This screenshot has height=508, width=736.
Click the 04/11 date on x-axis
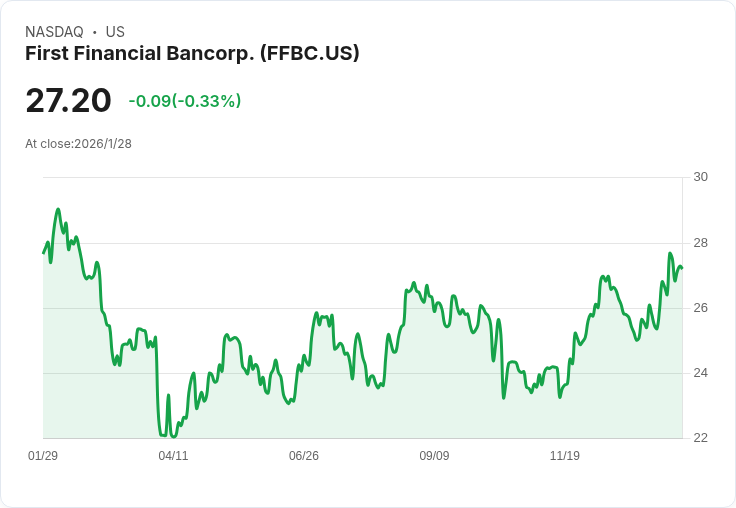tap(173, 455)
